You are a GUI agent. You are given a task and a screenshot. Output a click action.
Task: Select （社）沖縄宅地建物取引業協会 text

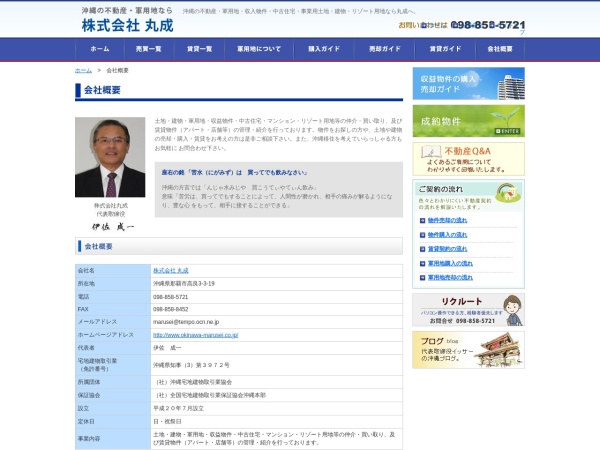click(192, 382)
